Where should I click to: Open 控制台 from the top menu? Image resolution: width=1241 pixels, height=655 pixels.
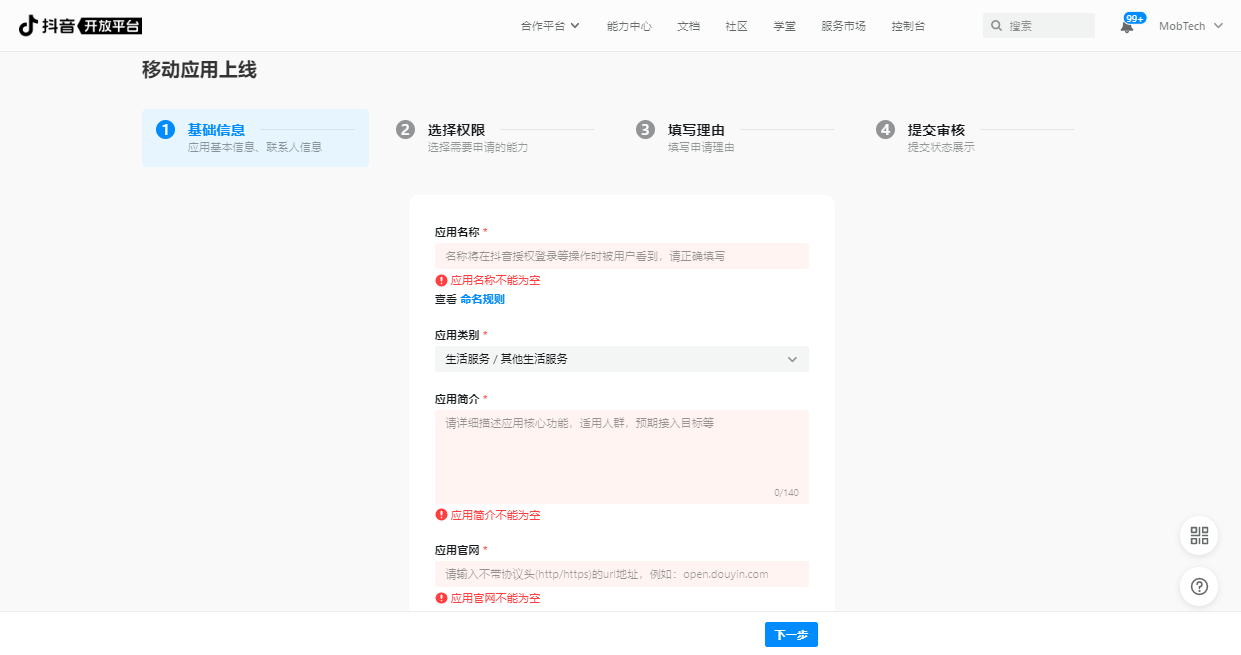tap(908, 26)
